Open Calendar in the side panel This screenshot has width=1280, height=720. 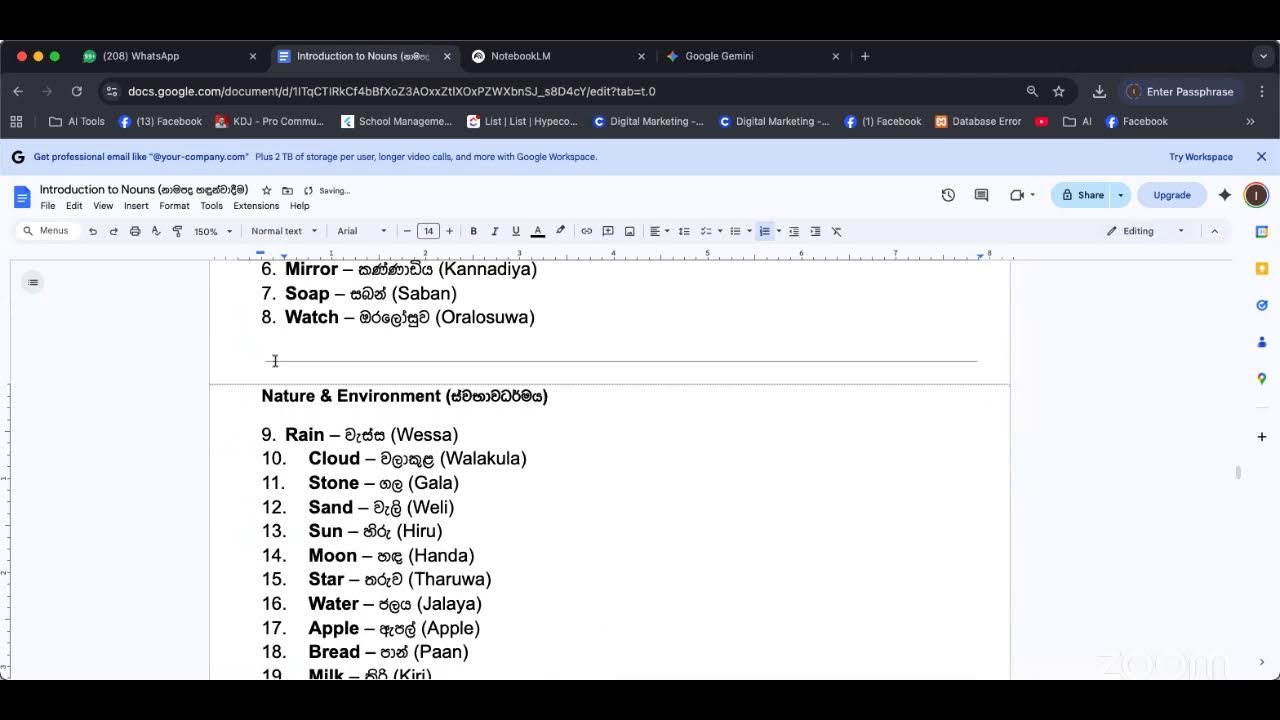[1261, 232]
